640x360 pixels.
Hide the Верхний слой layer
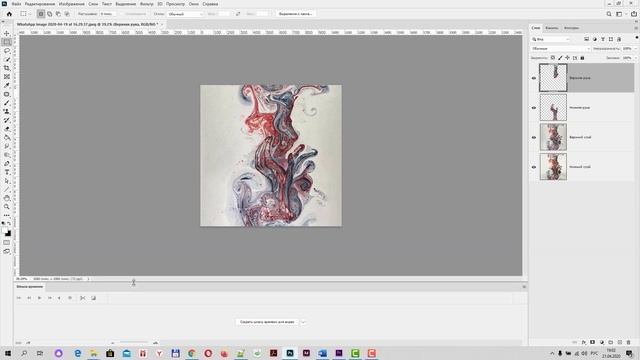tap(533, 138)
